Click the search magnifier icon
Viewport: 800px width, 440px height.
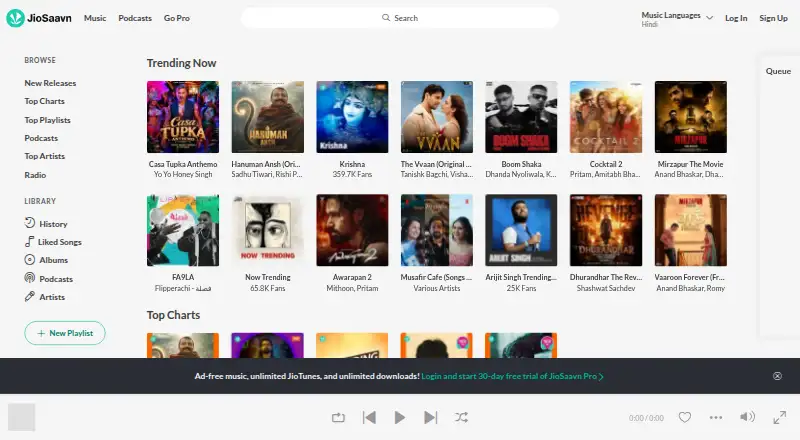pyautogui.click(x=386, y=18)
